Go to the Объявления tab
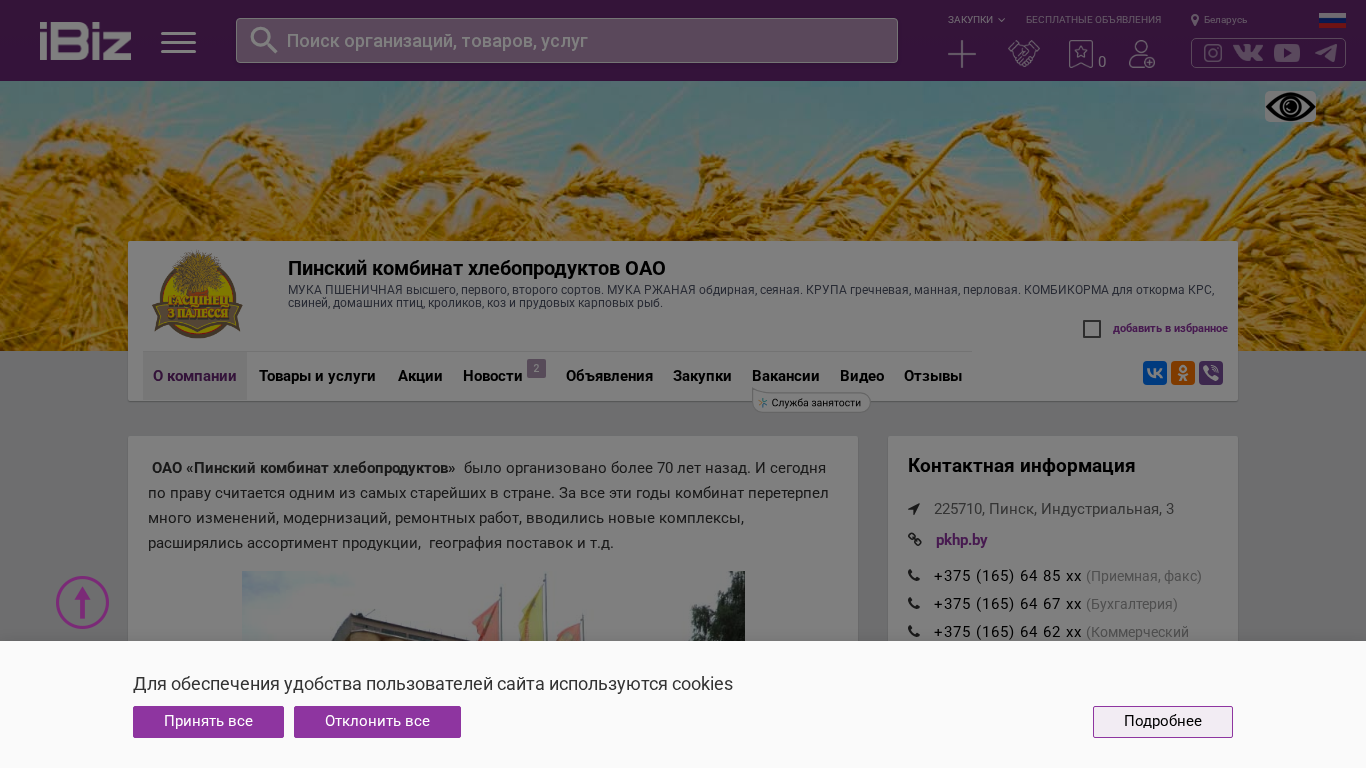1366x768 pixels. coord(609,376)
